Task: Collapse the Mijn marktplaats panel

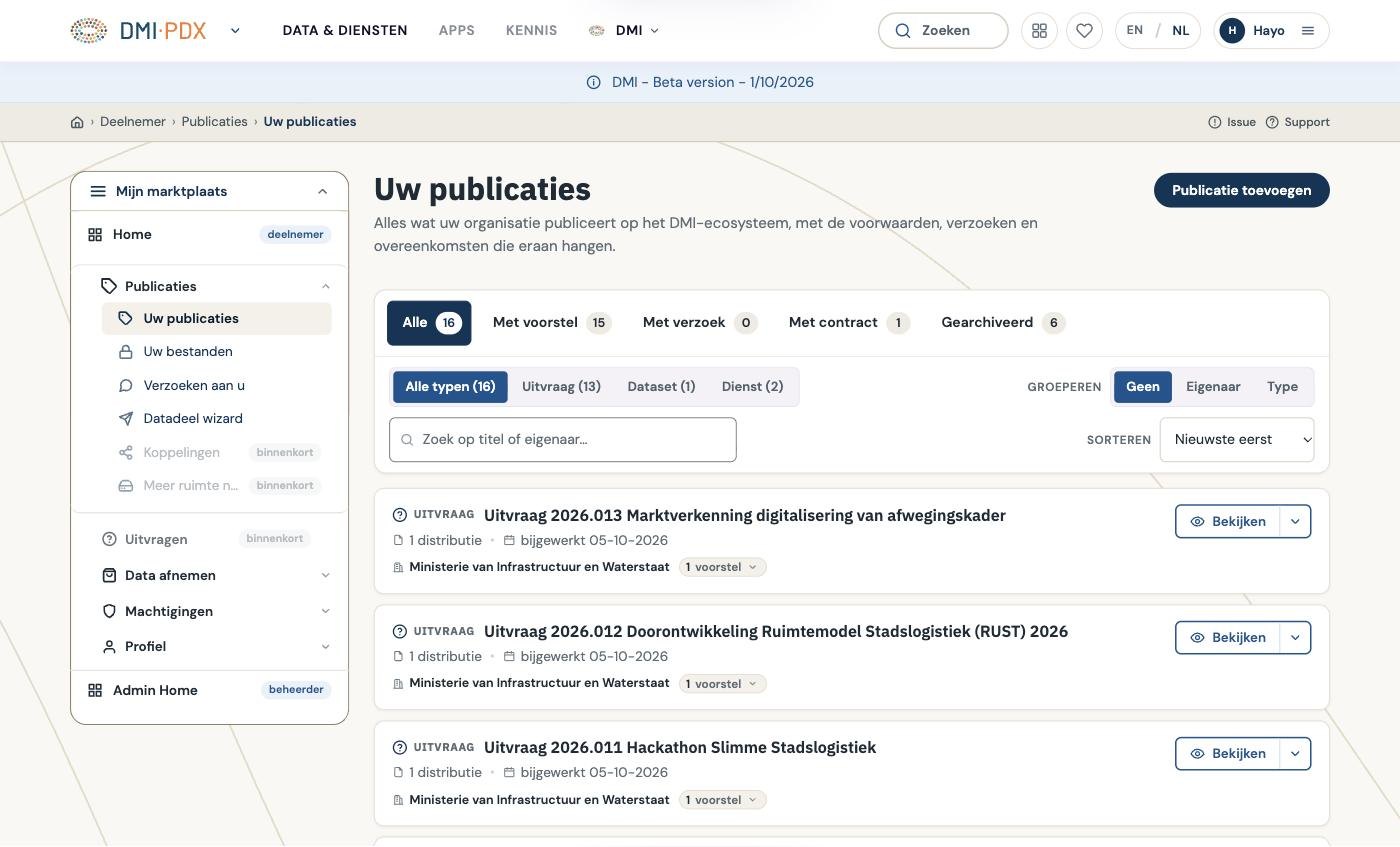Action: [322, 191]
